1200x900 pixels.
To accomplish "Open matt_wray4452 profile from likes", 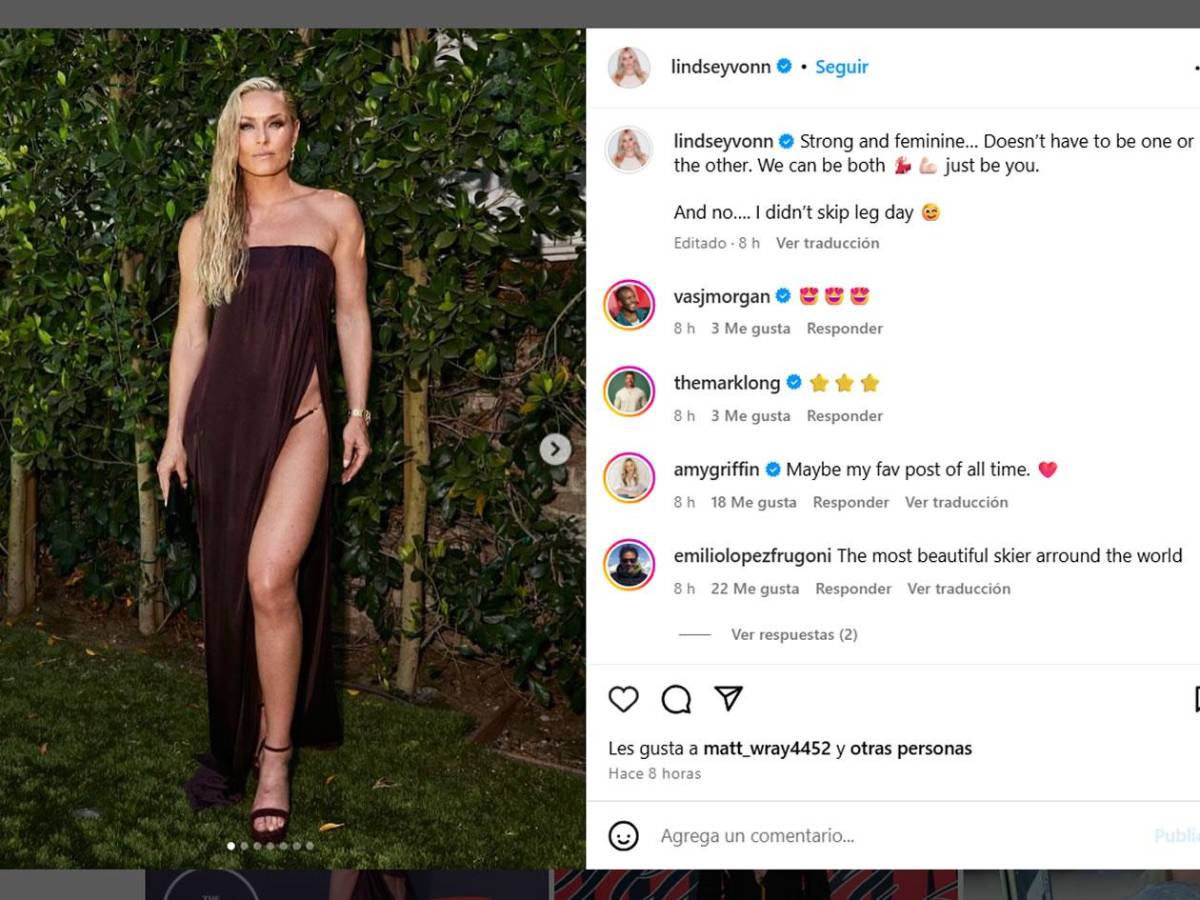I will (767, 749).
